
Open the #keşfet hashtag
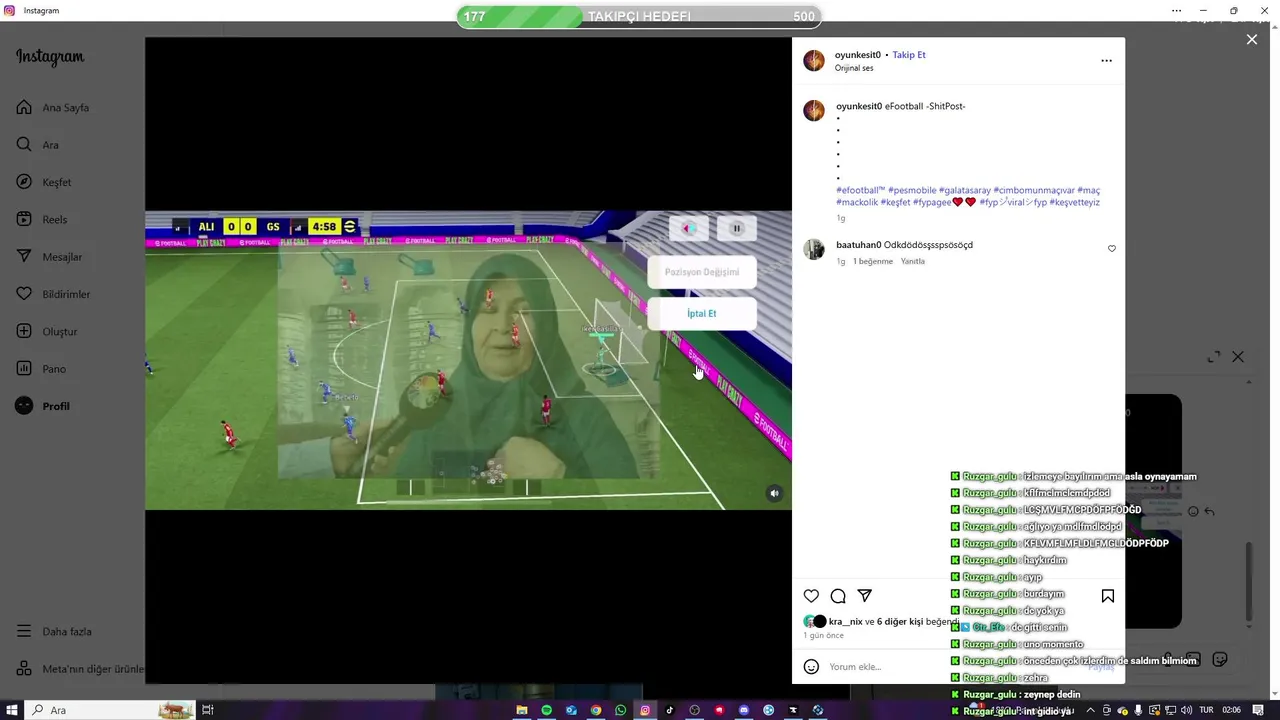click(895, 202)
